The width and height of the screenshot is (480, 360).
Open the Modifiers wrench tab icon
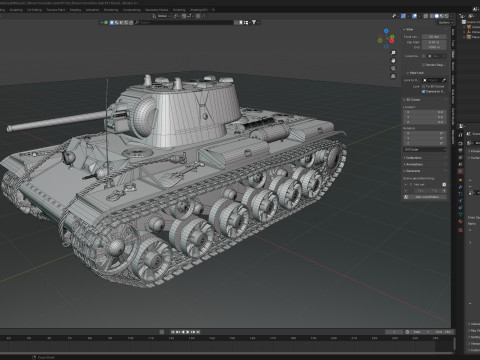460,187
